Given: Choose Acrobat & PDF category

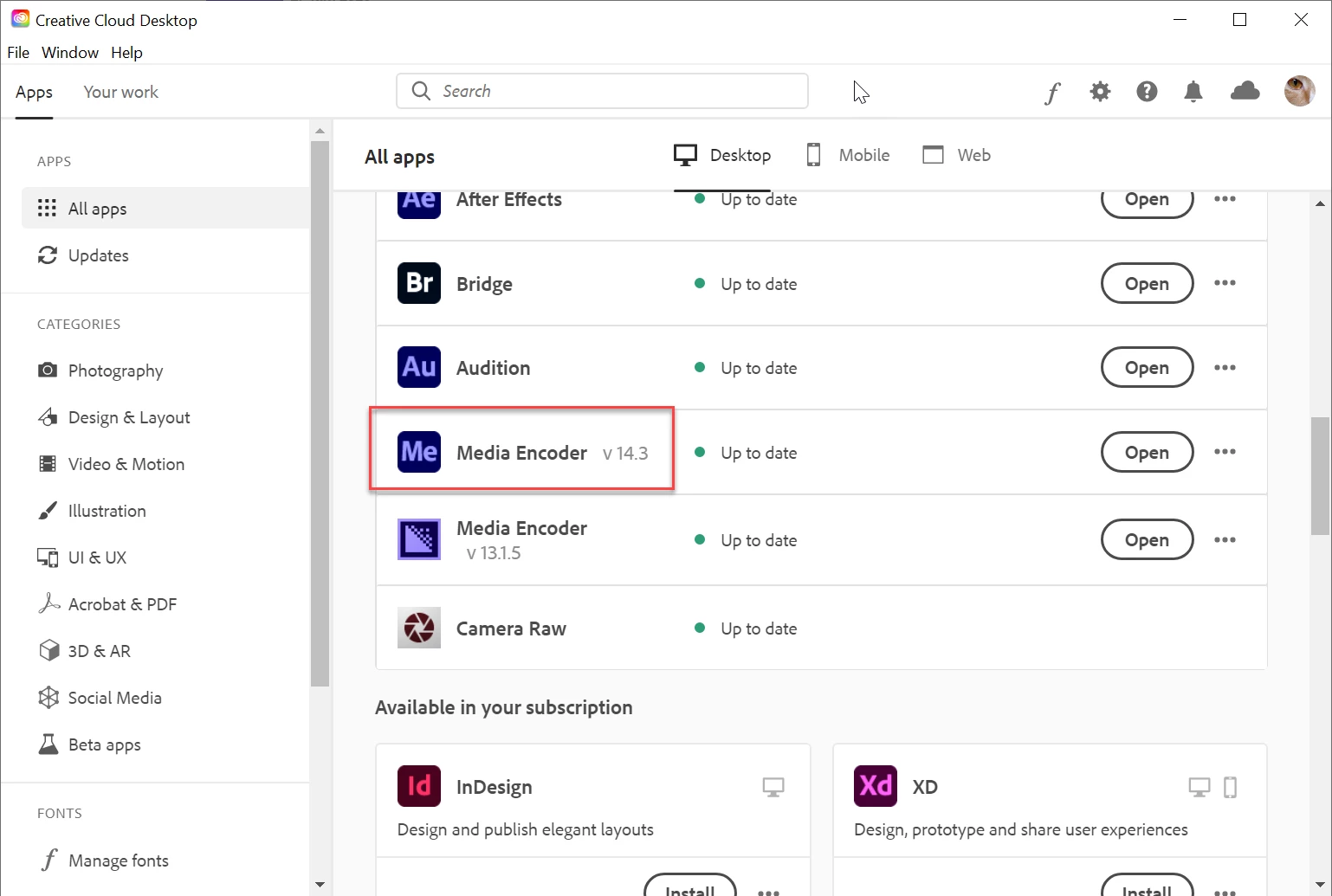Looking at the screenshot, I should 107,604.
